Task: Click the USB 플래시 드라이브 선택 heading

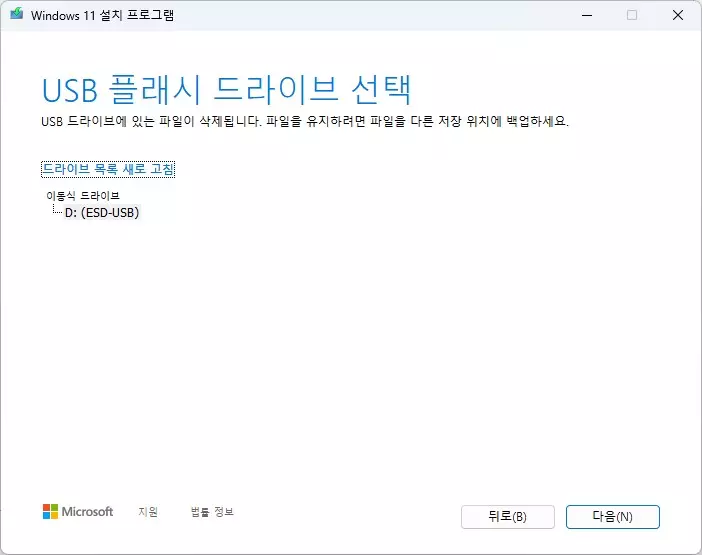Action: 227,90
